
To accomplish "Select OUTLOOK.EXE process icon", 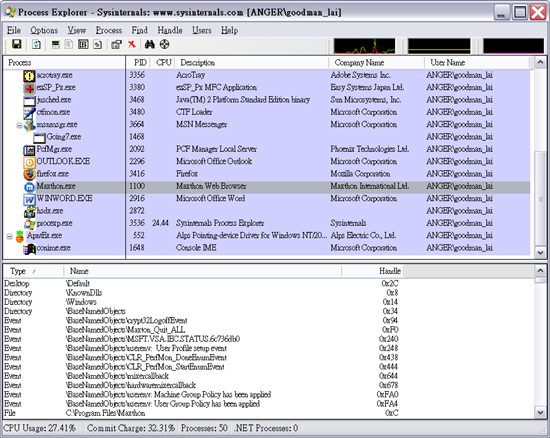I will click(x=29, y=162).
